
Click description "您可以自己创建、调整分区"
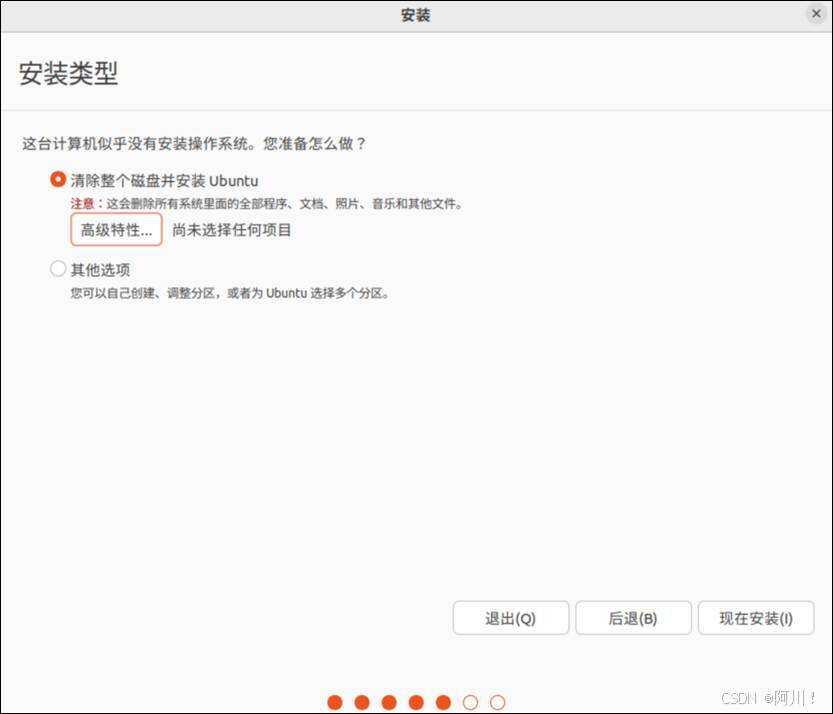pos(142,293)
